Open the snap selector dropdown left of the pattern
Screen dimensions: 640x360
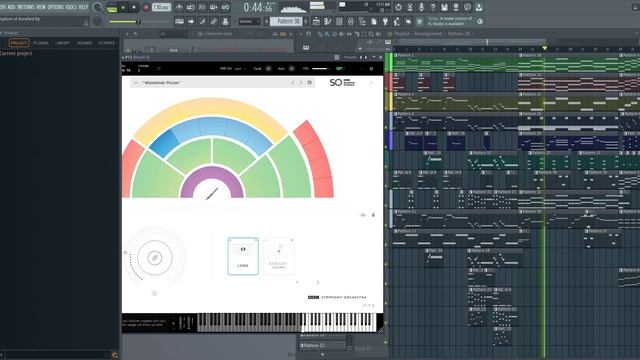[249, 22]
